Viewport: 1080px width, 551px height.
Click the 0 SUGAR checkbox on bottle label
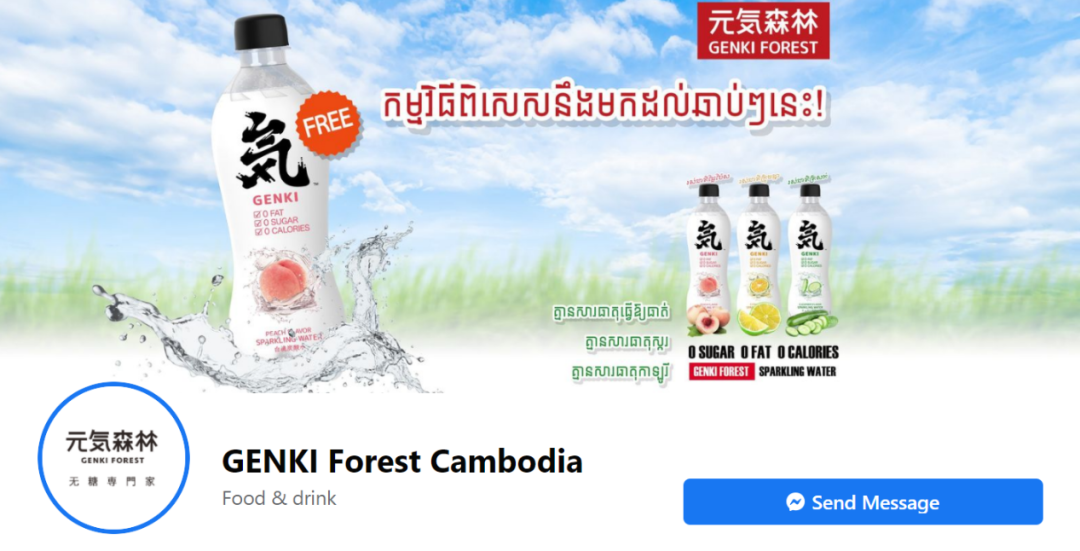258,222
